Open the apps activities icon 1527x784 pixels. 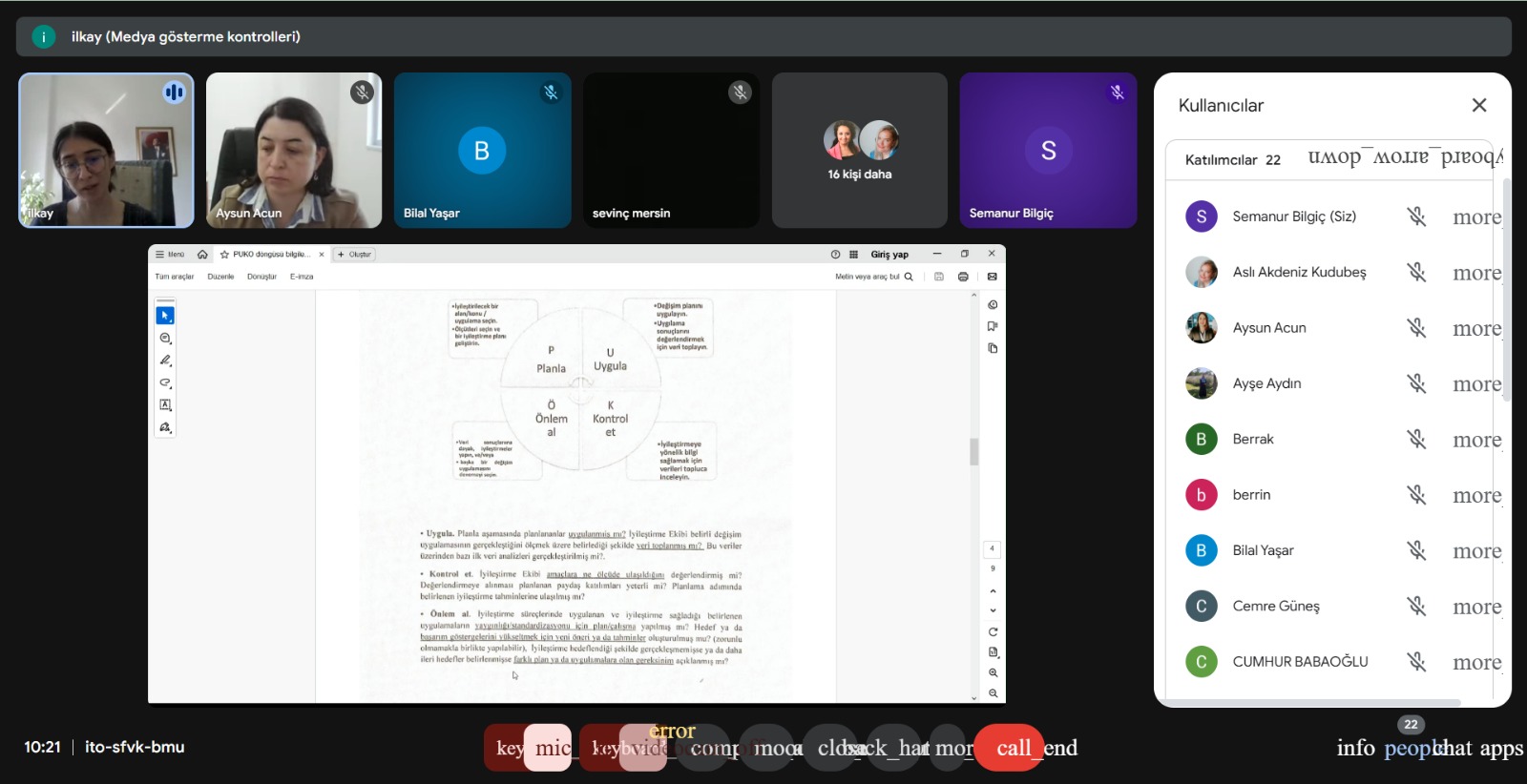[x=1501, y=748]
